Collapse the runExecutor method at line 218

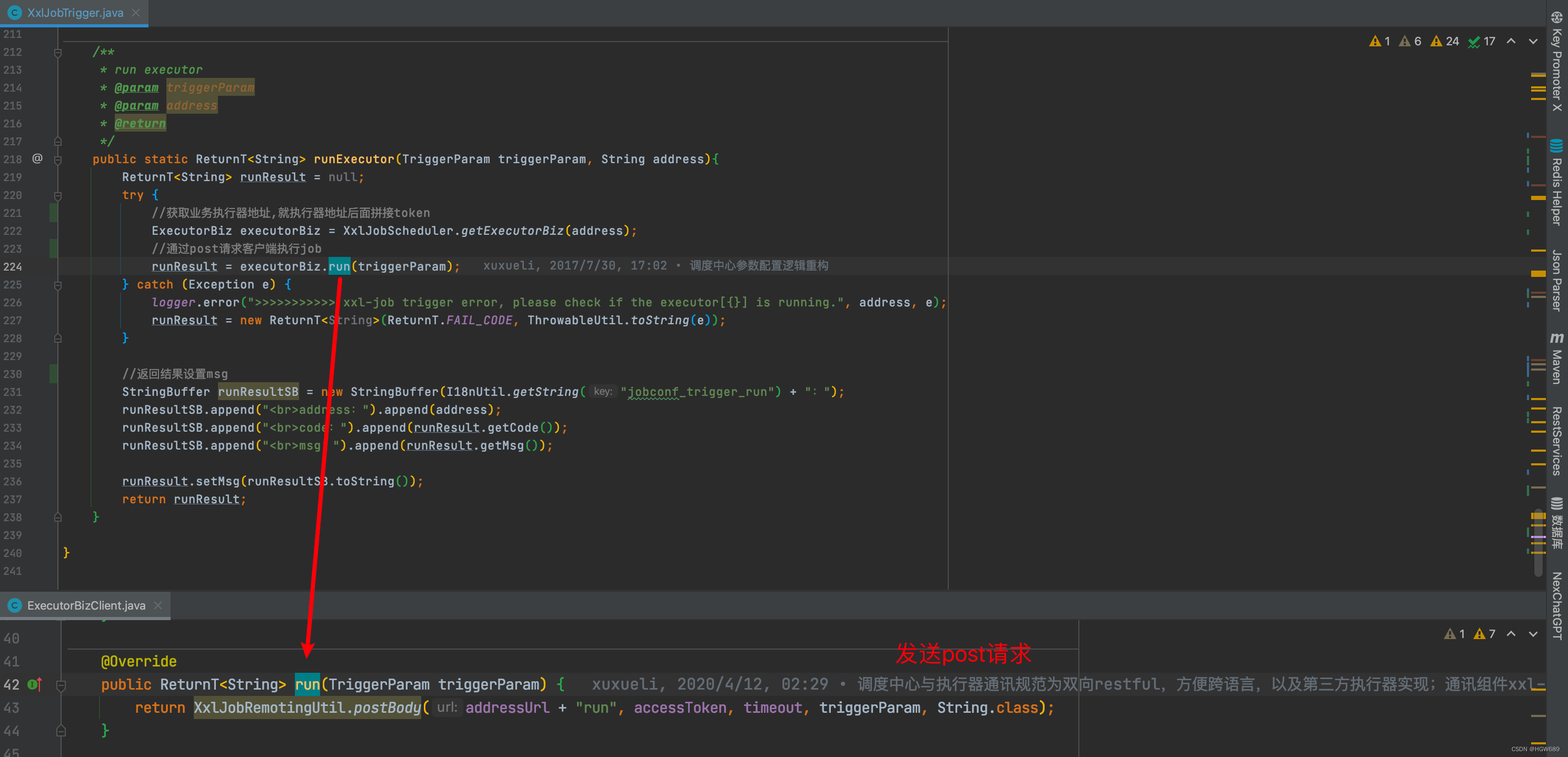click(58, 160)
